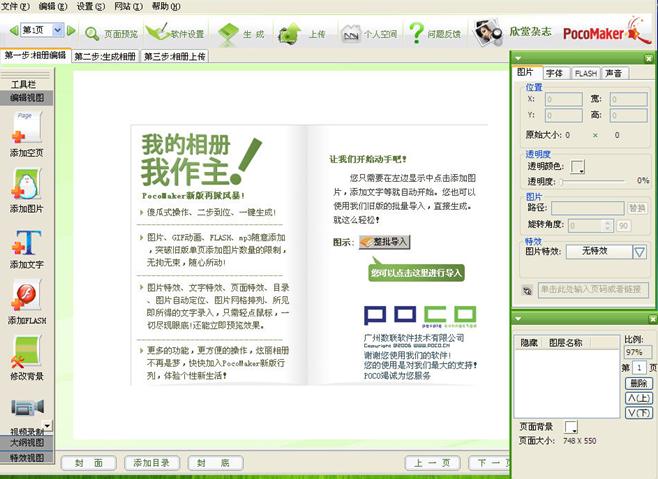658x479 pixels.
Task: Open the 页面背景 color swatch
Action: point(571,427)
